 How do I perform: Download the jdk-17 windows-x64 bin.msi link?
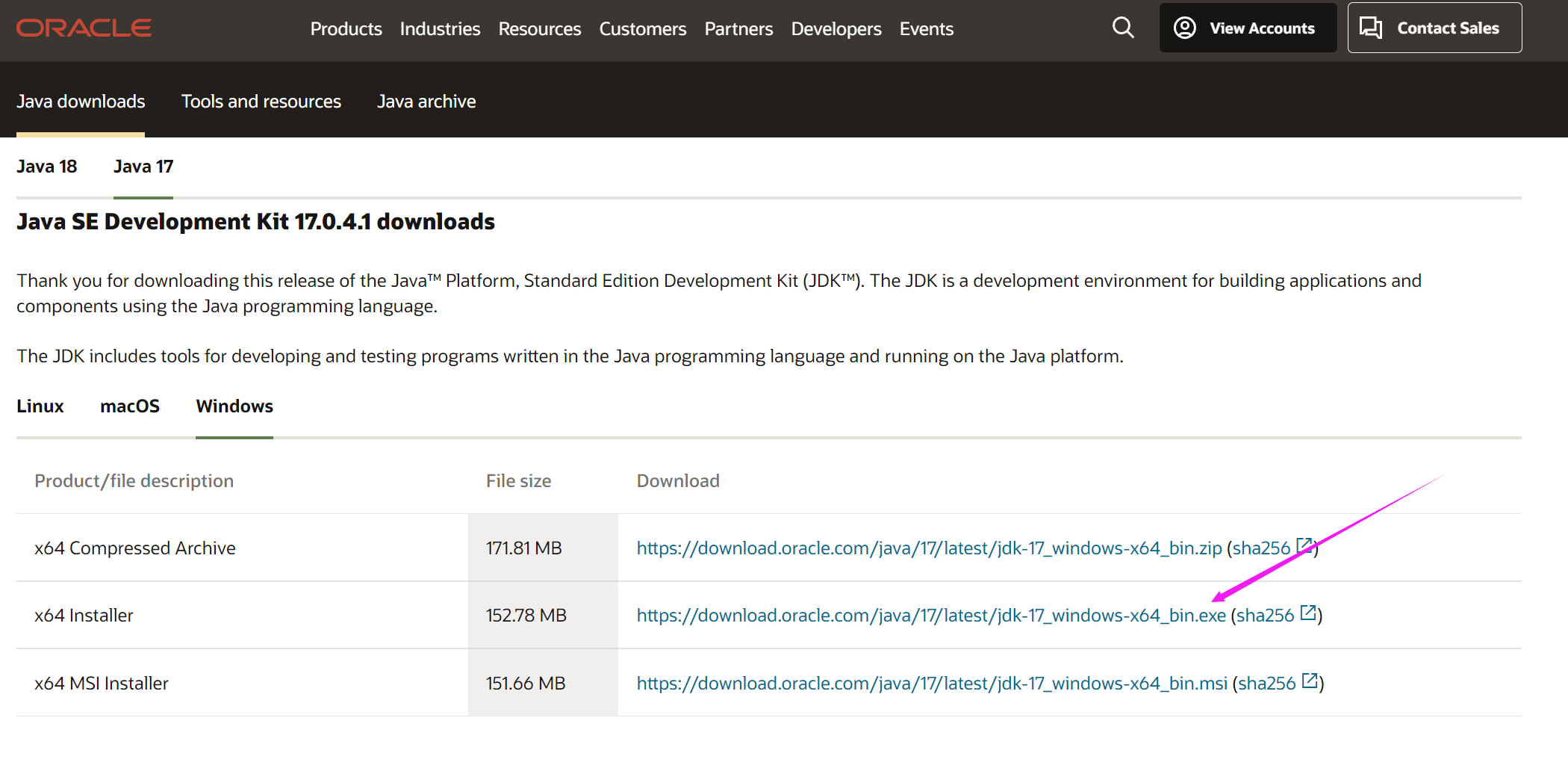click(932, 683)
